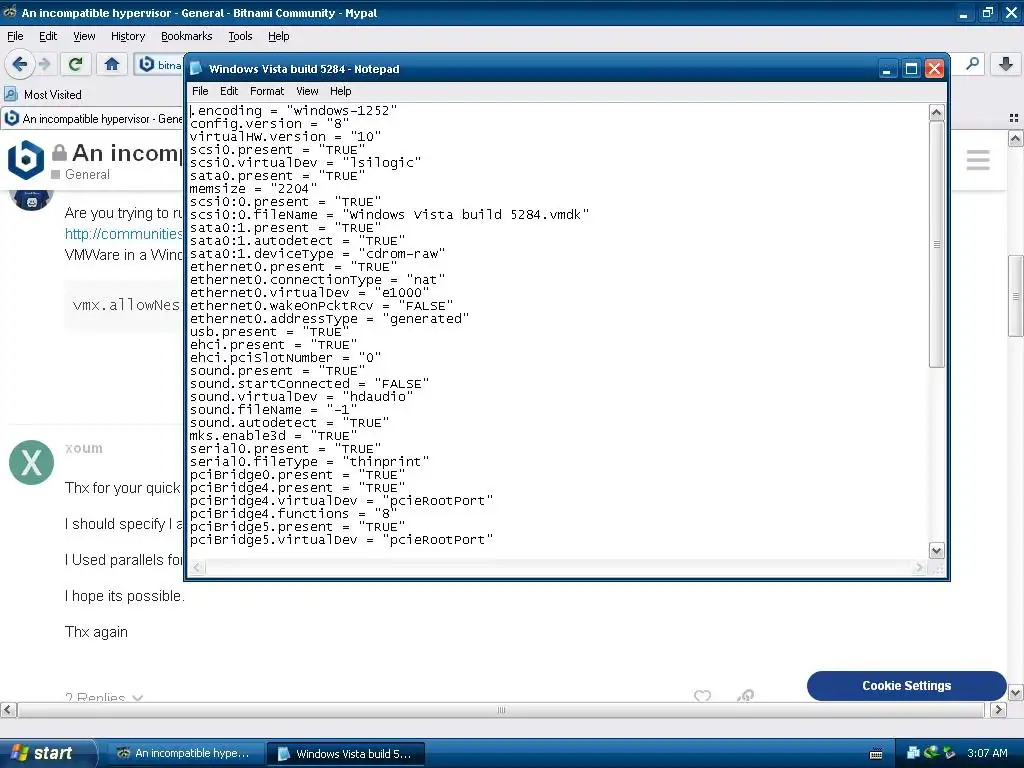Click the config.version = "8" line
This screenshot has width=1024, height=768.
(x=269, y=123)
